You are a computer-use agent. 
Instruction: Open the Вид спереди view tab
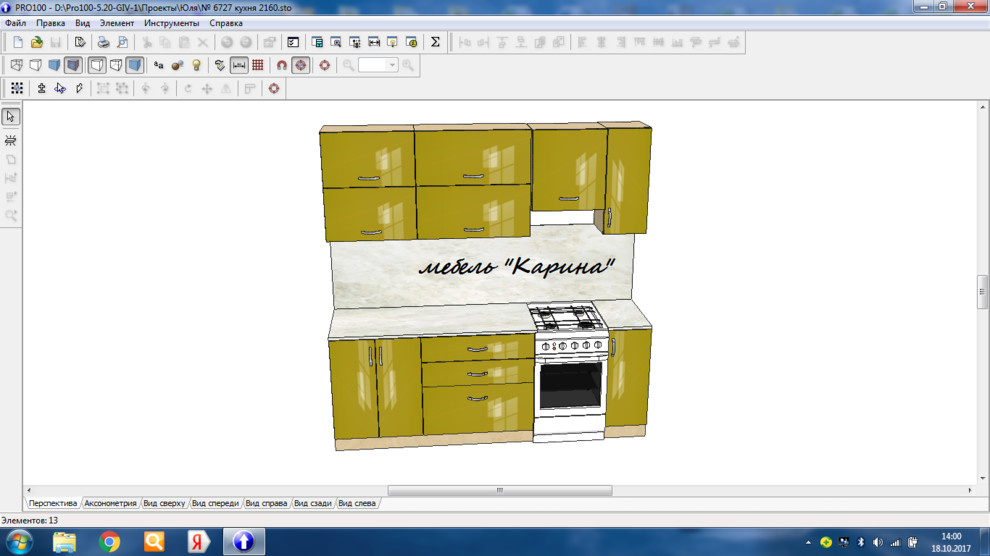(215, 503)
